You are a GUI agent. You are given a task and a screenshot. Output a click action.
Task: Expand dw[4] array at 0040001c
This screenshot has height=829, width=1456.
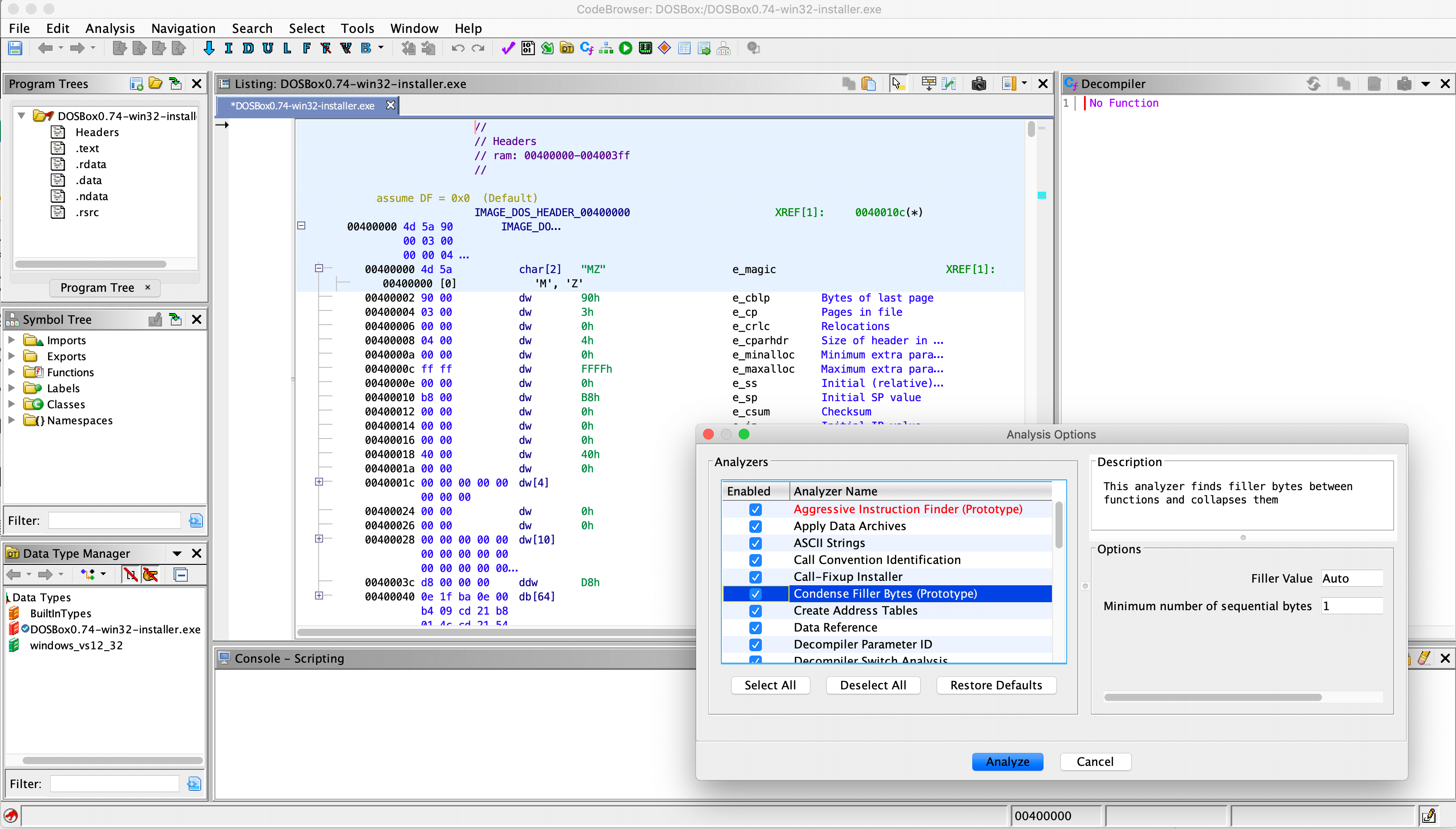click(x=319, y=482)
